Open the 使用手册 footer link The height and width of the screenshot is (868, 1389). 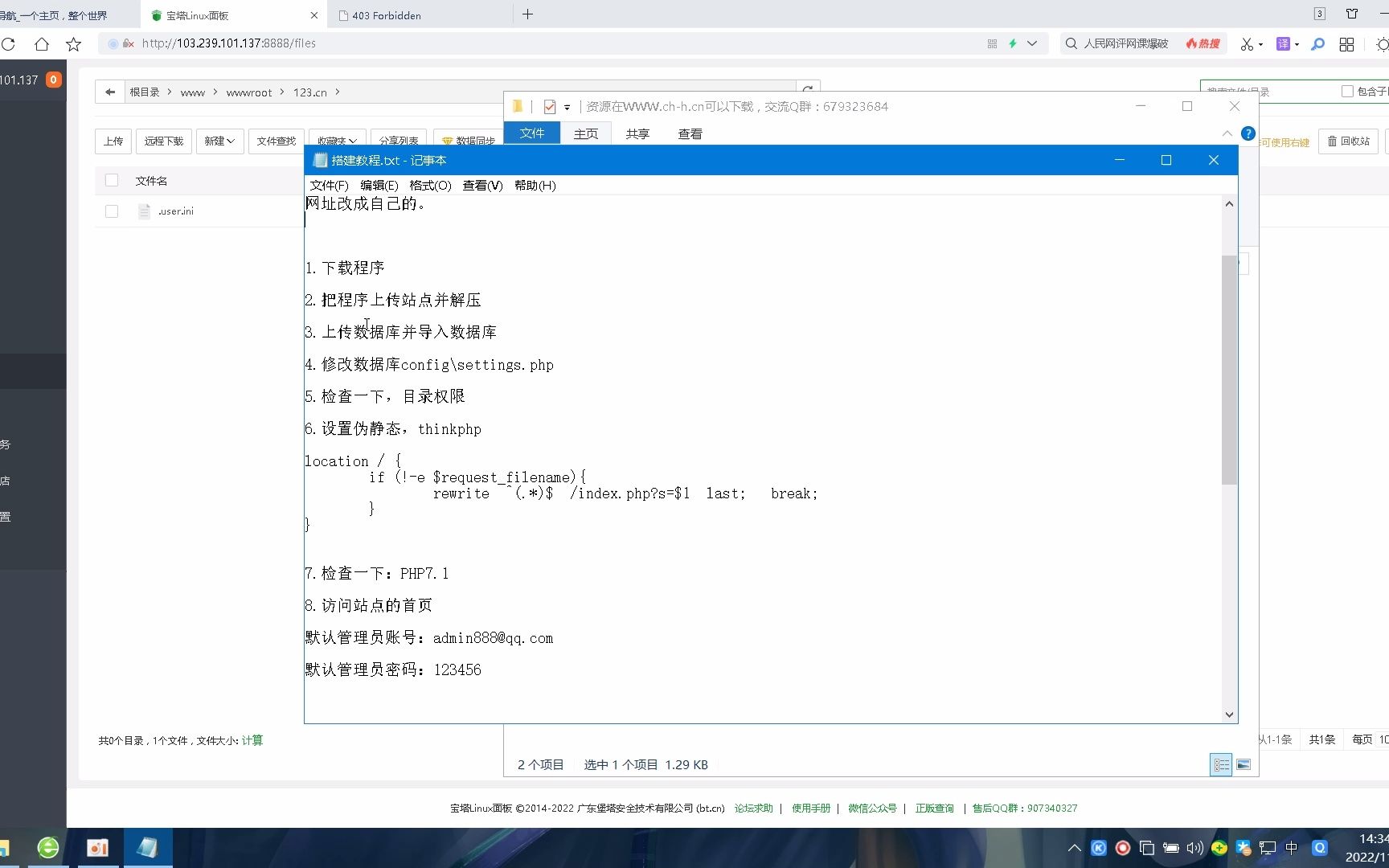pyautogui.click(x=810, y=809)
